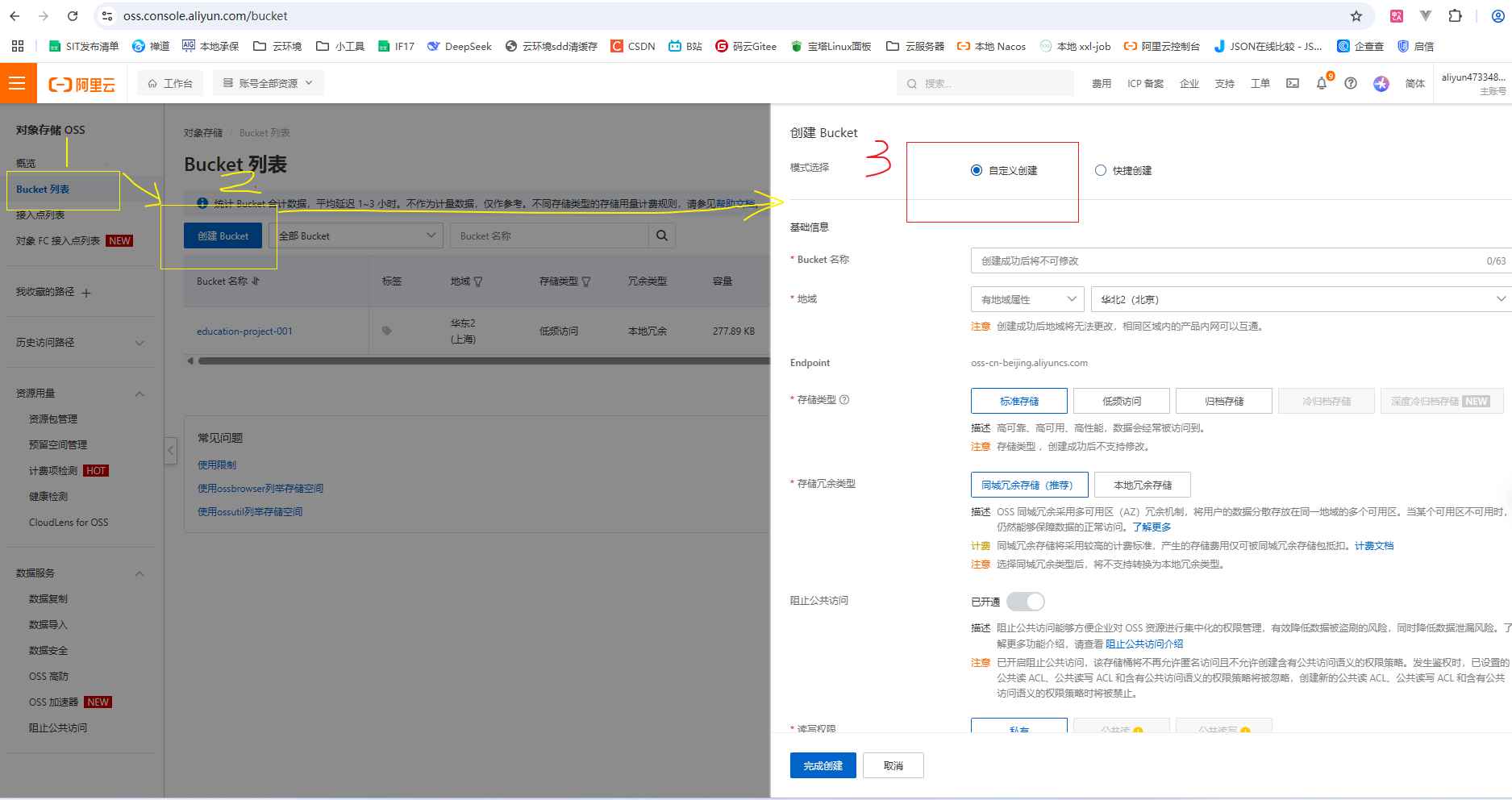Open 账号全部资源 dropdown
This screenshot has width=1512, height=800.
[x=268, y=83]
